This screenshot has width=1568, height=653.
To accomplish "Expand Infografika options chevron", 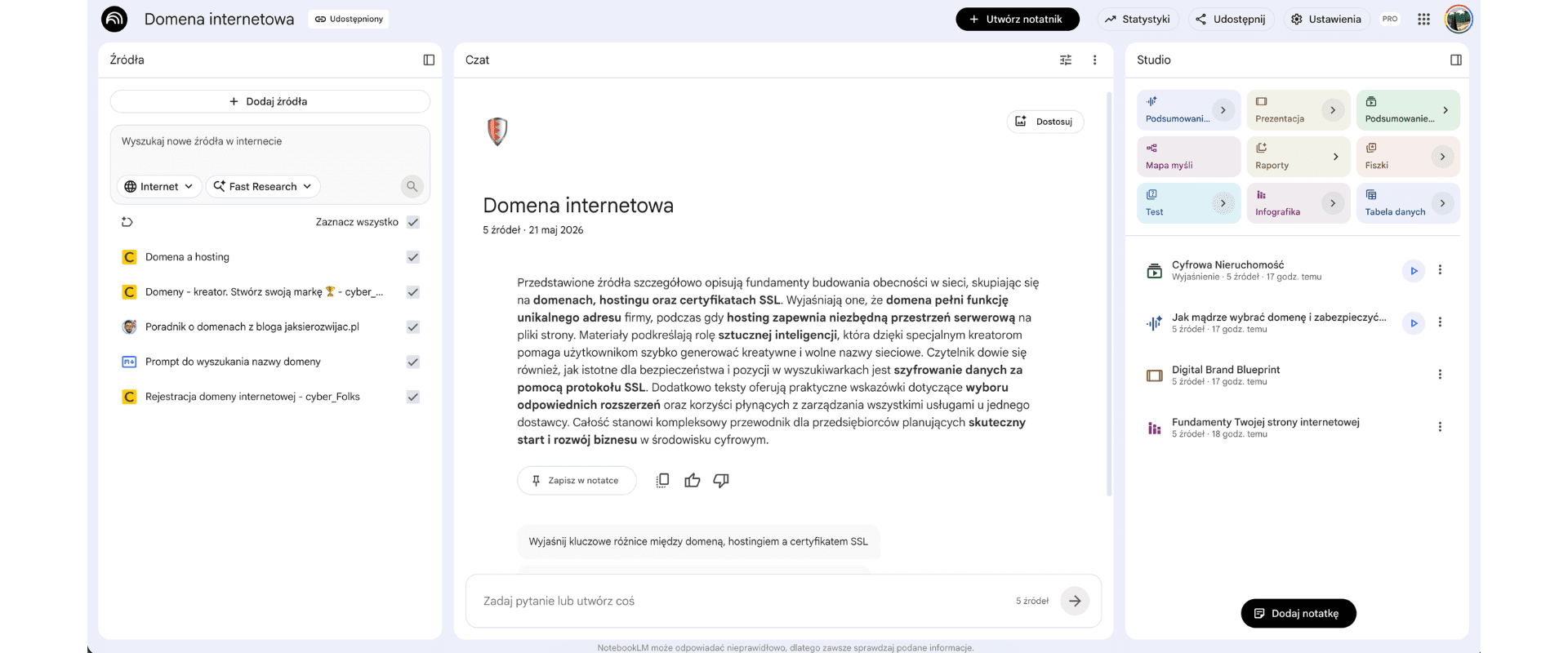I will pos(1333,203).
